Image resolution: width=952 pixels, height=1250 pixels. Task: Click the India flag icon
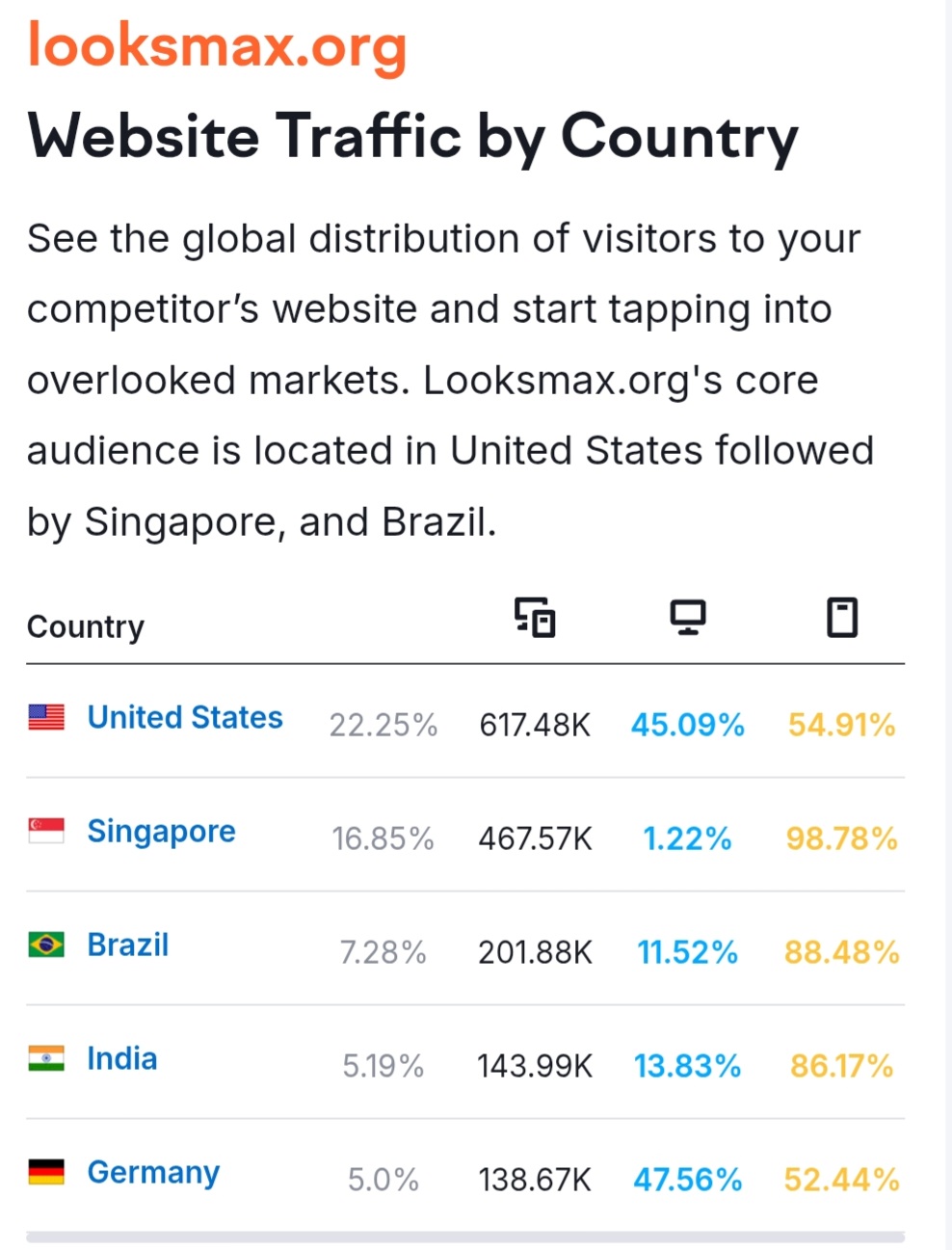(x=46, y=1058)
